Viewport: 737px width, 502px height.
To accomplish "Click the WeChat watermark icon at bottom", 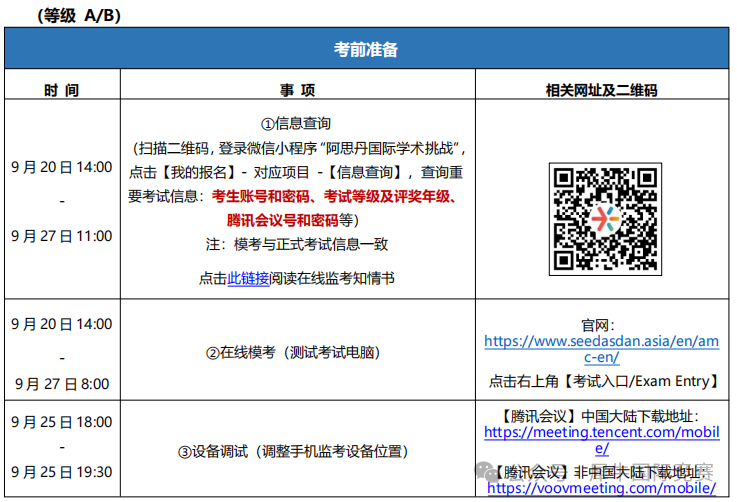I will point(487,469).
